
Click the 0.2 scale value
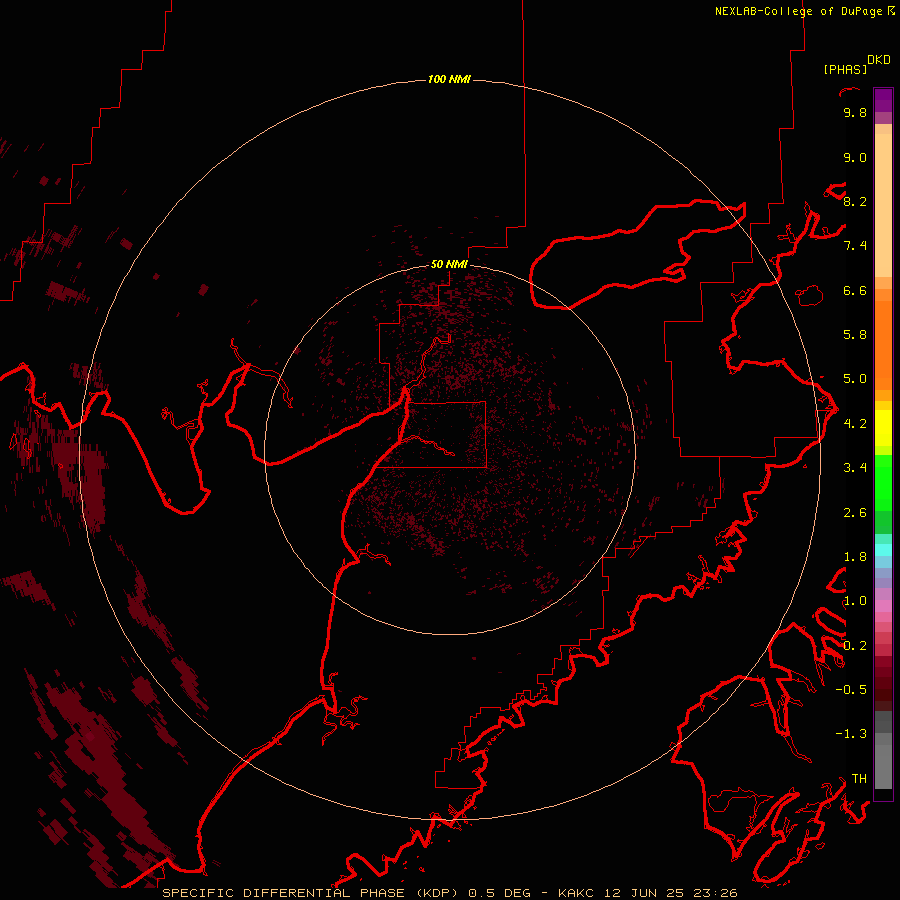click(x=855, y=646)
